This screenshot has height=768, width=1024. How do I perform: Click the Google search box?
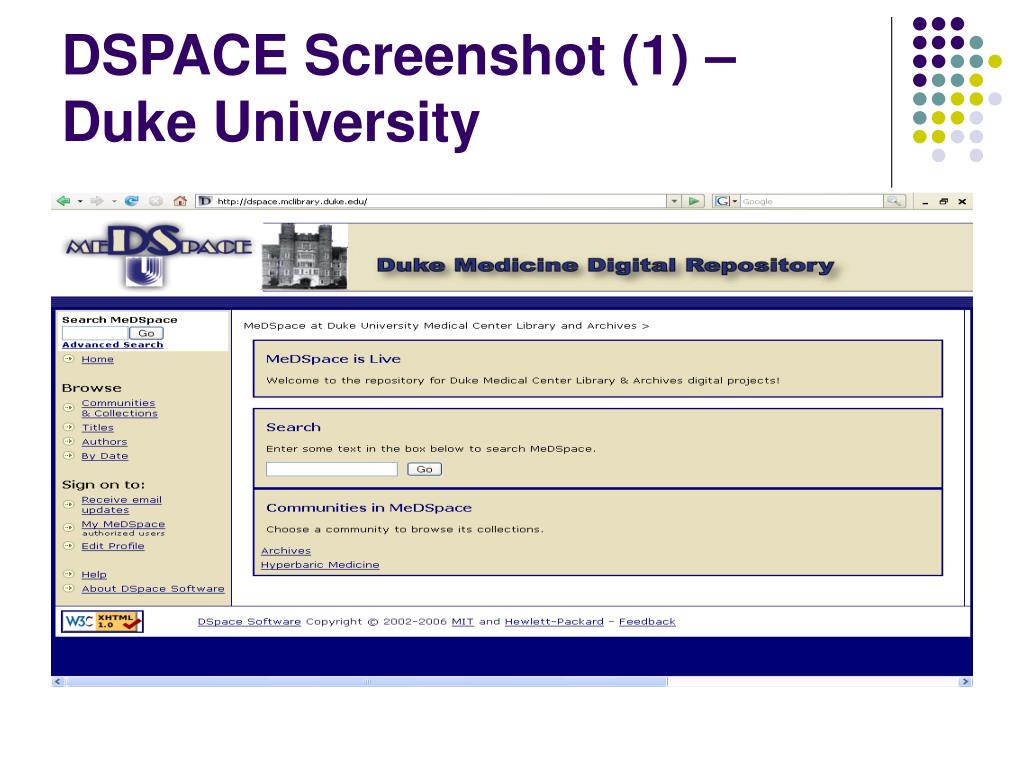click(811, 201)
